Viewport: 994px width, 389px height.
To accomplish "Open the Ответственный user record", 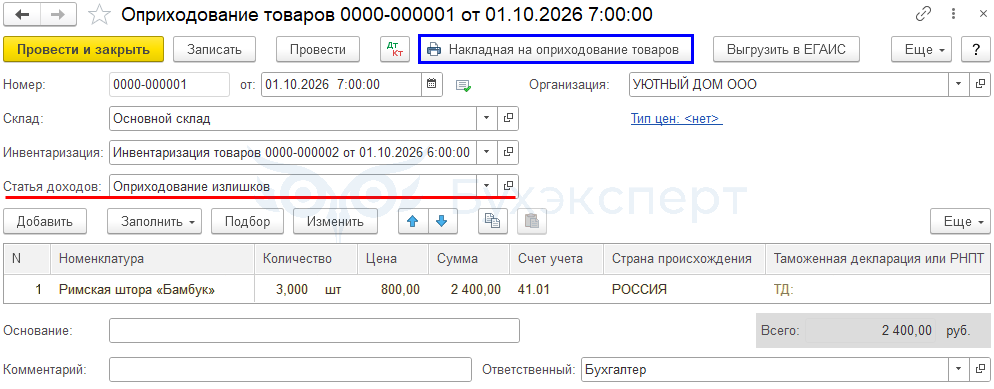I will [x=979, y=369].
